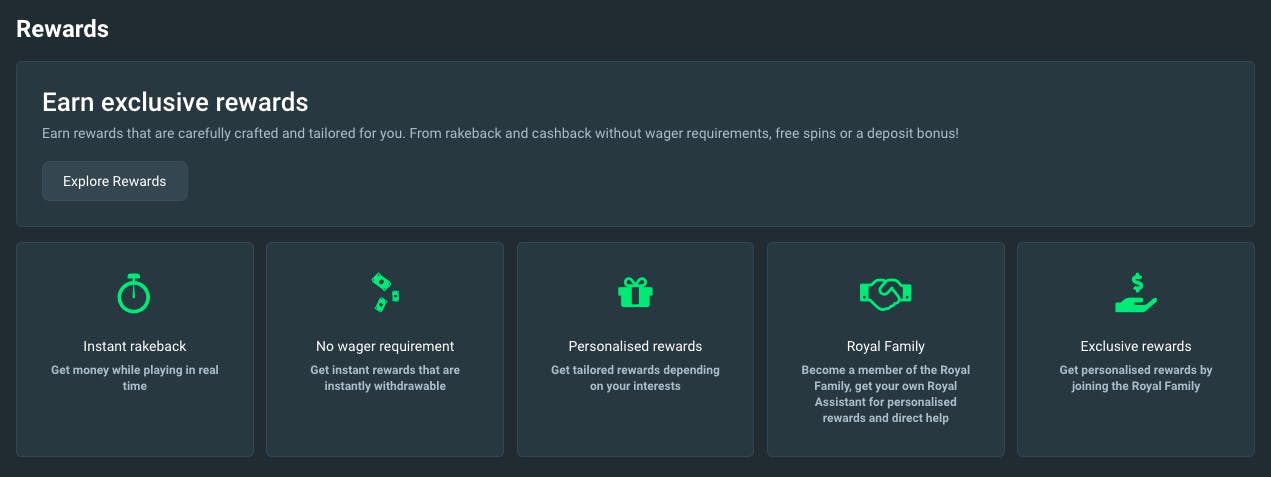Click the handshake icon for Royal Family
The width and height of the screenshot is (1271, 477).
(x=886, y=292)
